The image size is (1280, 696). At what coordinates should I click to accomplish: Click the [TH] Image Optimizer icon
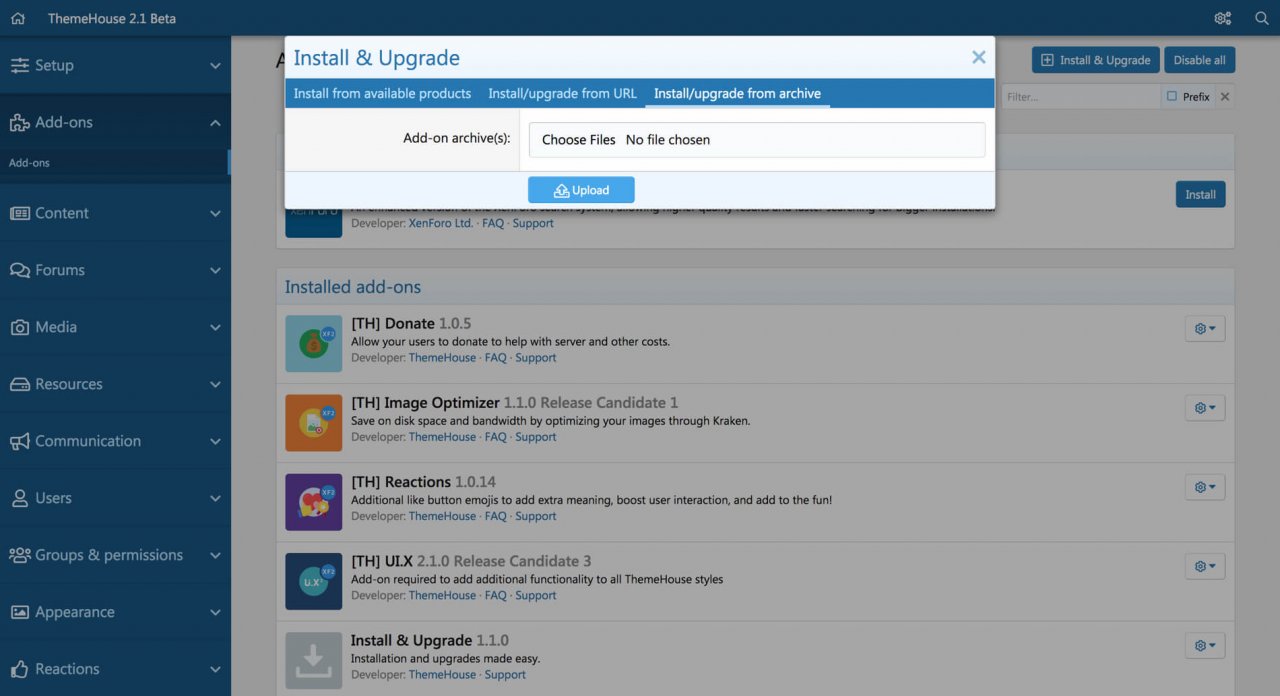click(313, 423)
